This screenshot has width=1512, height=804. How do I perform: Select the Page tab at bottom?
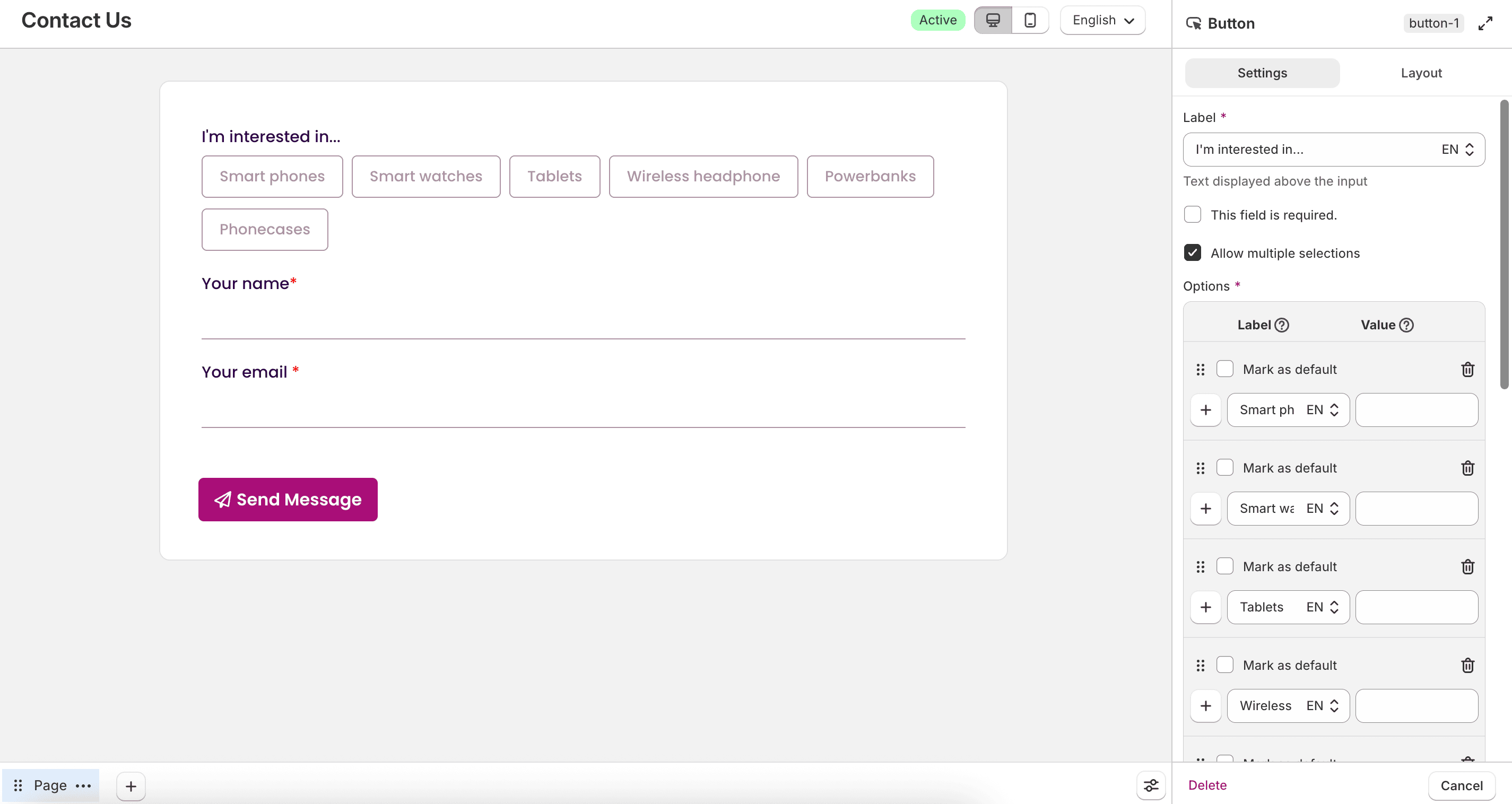[50, 785]
